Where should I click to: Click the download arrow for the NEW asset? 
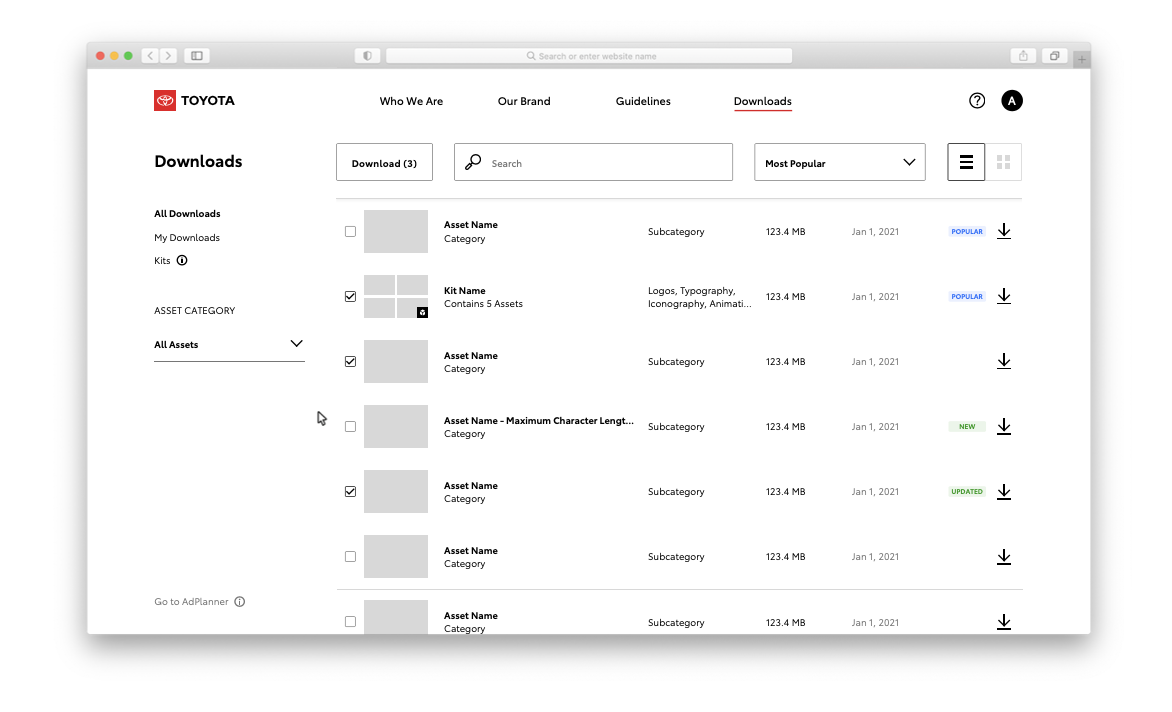coord(1004,427)
